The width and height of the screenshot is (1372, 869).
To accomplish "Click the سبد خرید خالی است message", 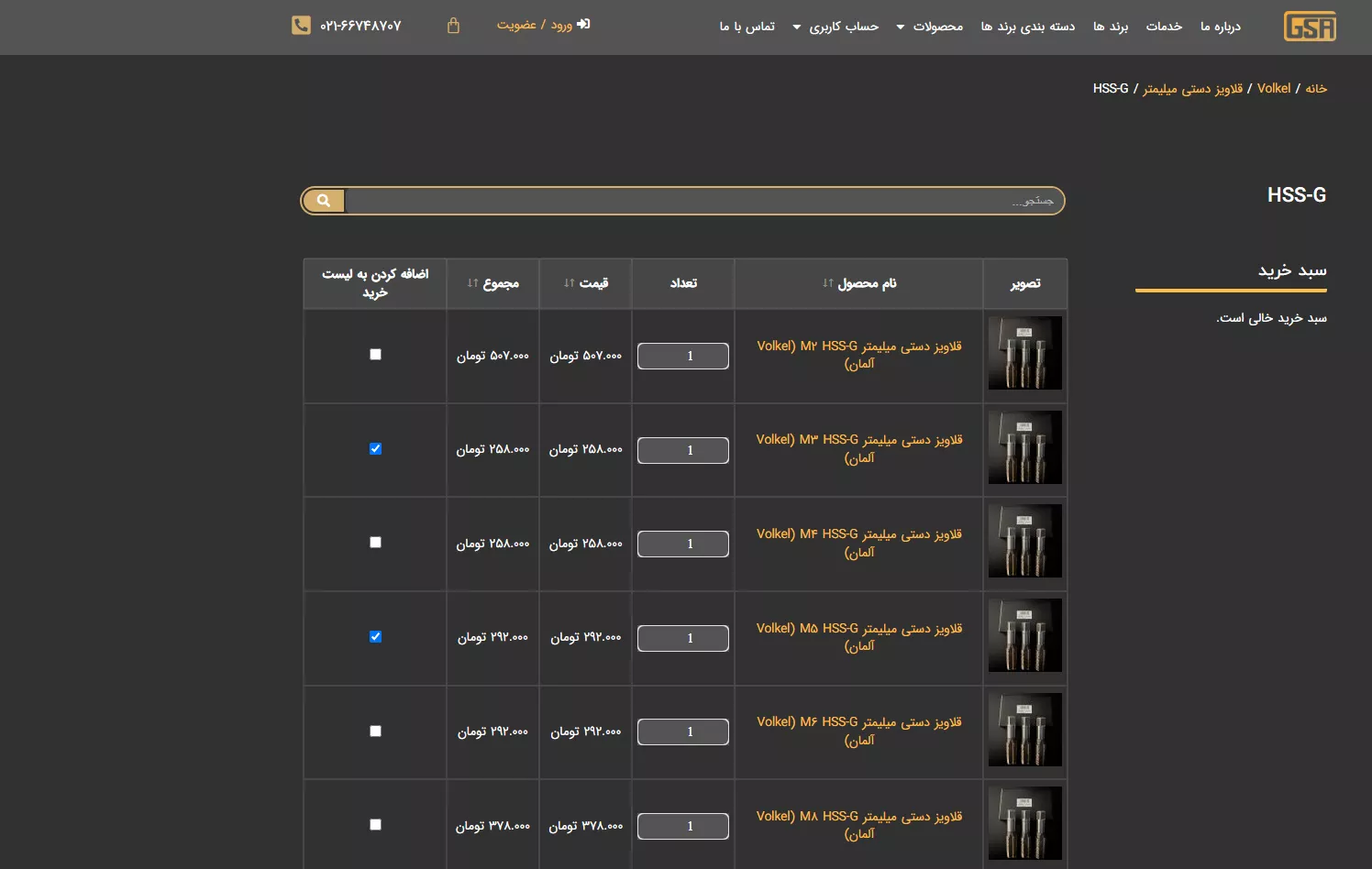I will 1271,318.
